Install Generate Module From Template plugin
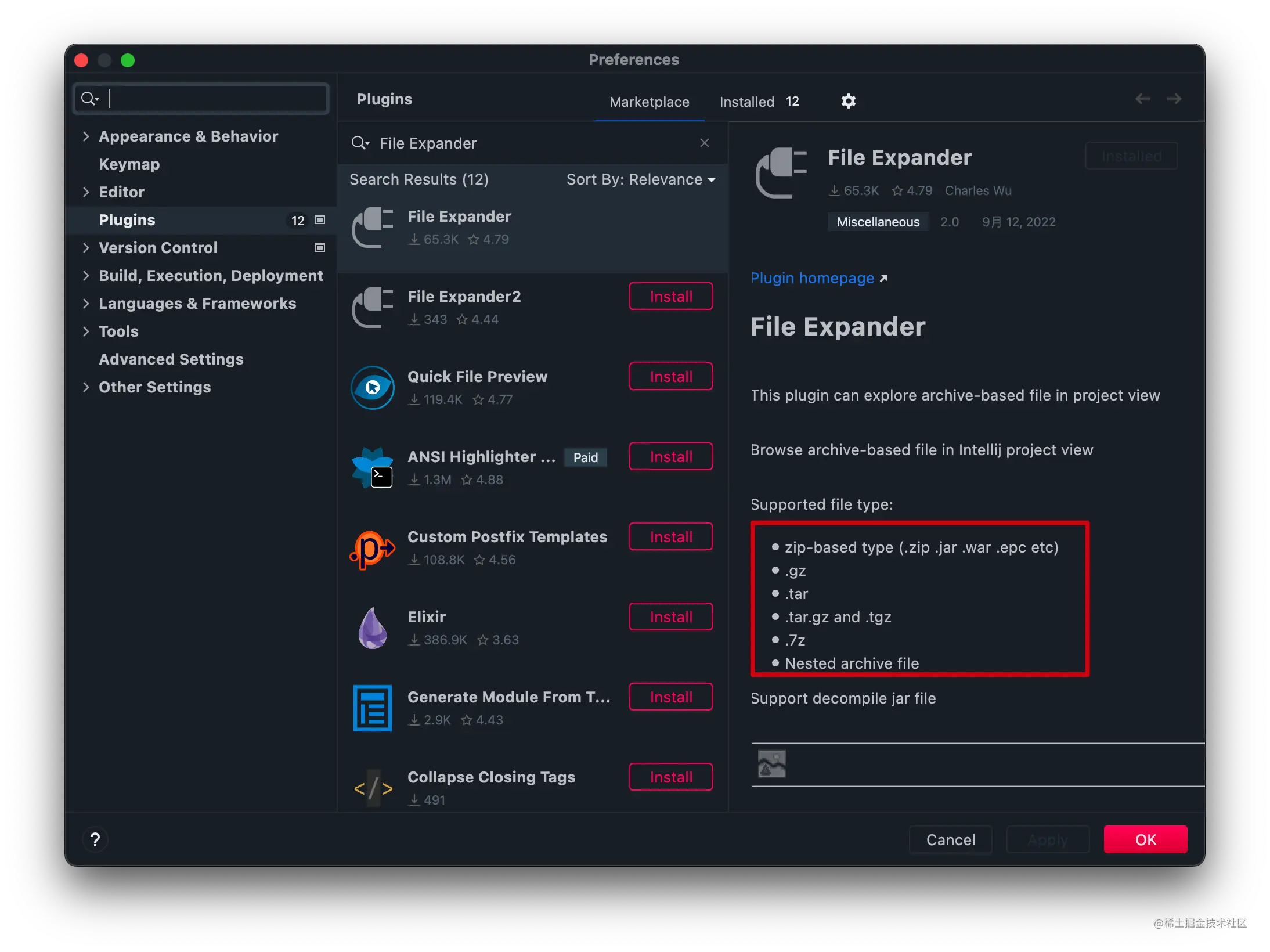 point(670,697)
